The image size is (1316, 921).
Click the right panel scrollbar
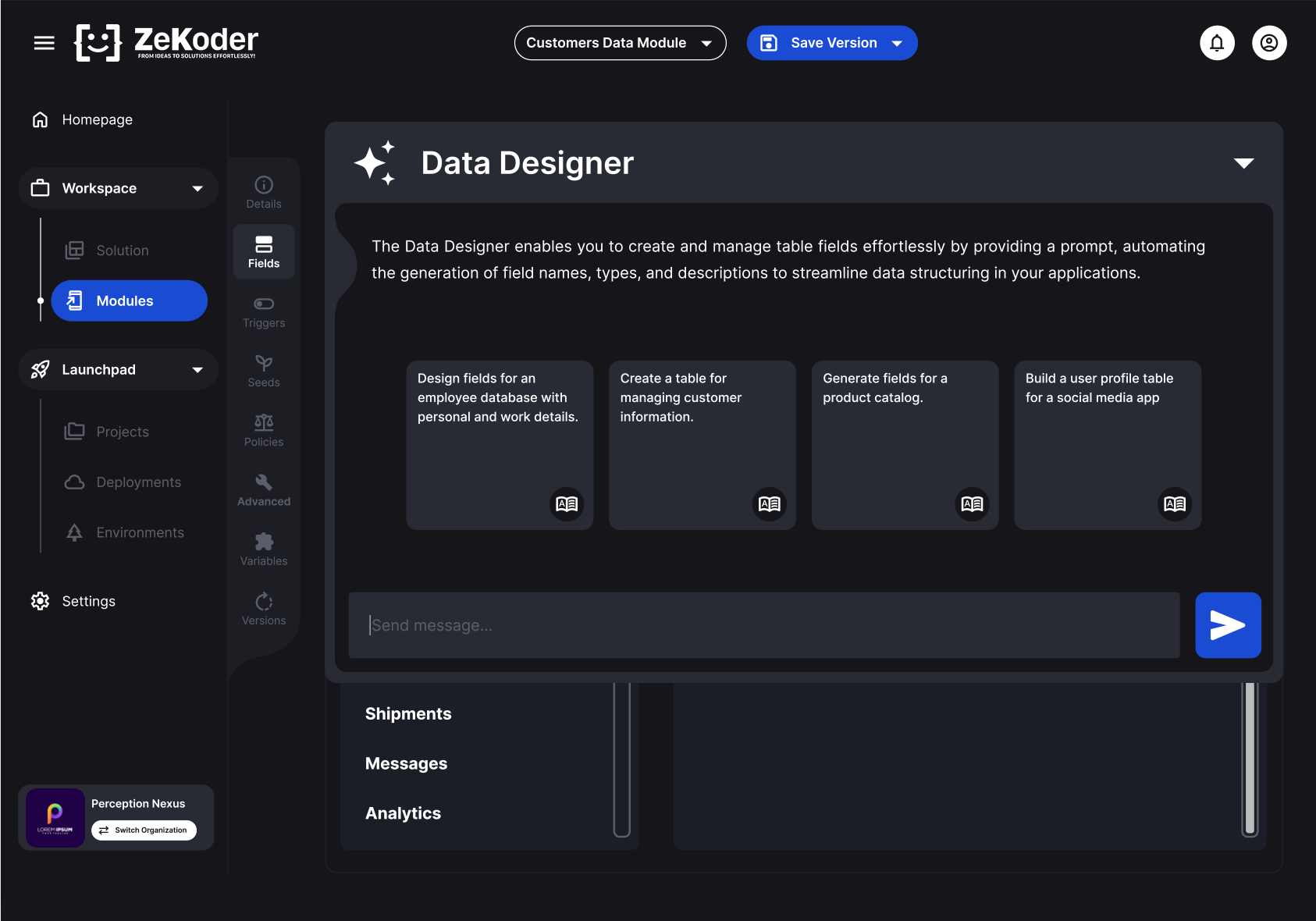tap(1250, 759)
